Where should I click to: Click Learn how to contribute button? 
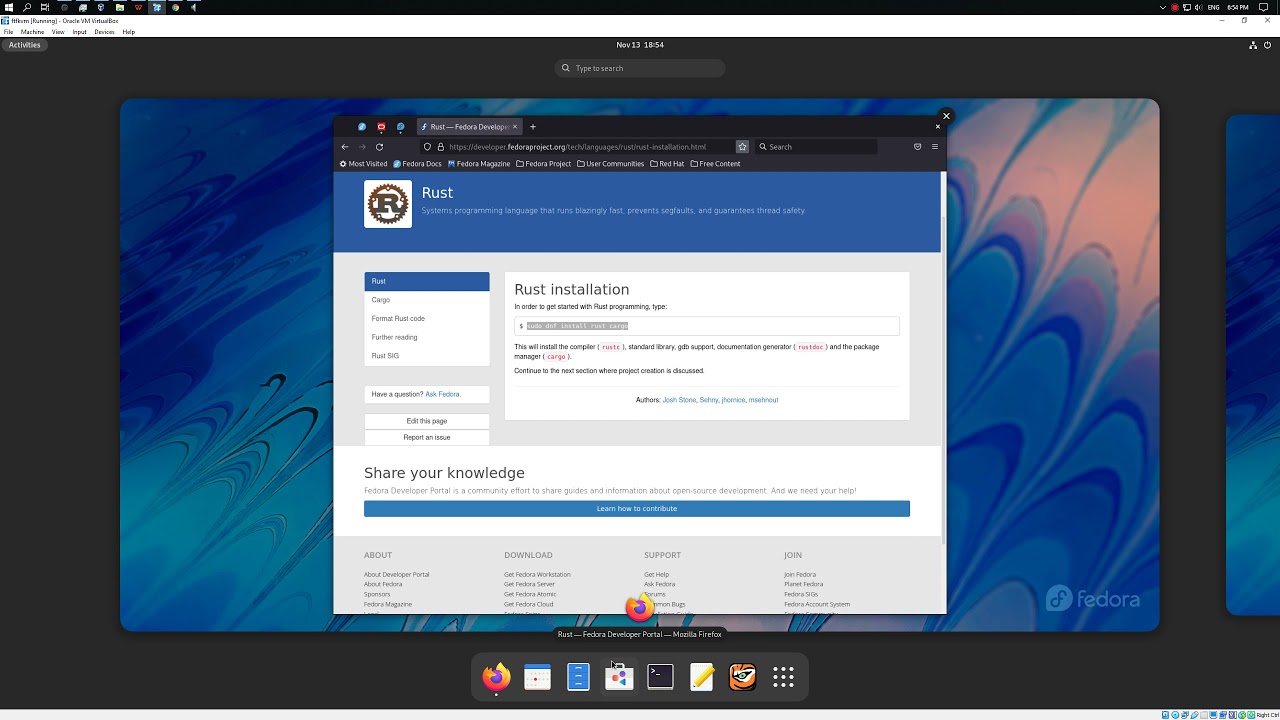[x=637, y=508]
